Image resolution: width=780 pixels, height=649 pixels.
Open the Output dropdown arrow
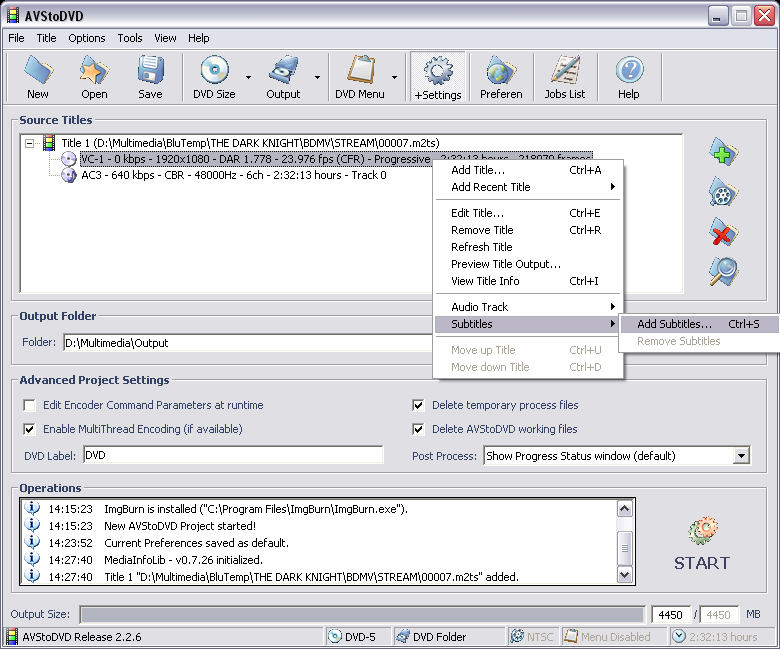317,77
